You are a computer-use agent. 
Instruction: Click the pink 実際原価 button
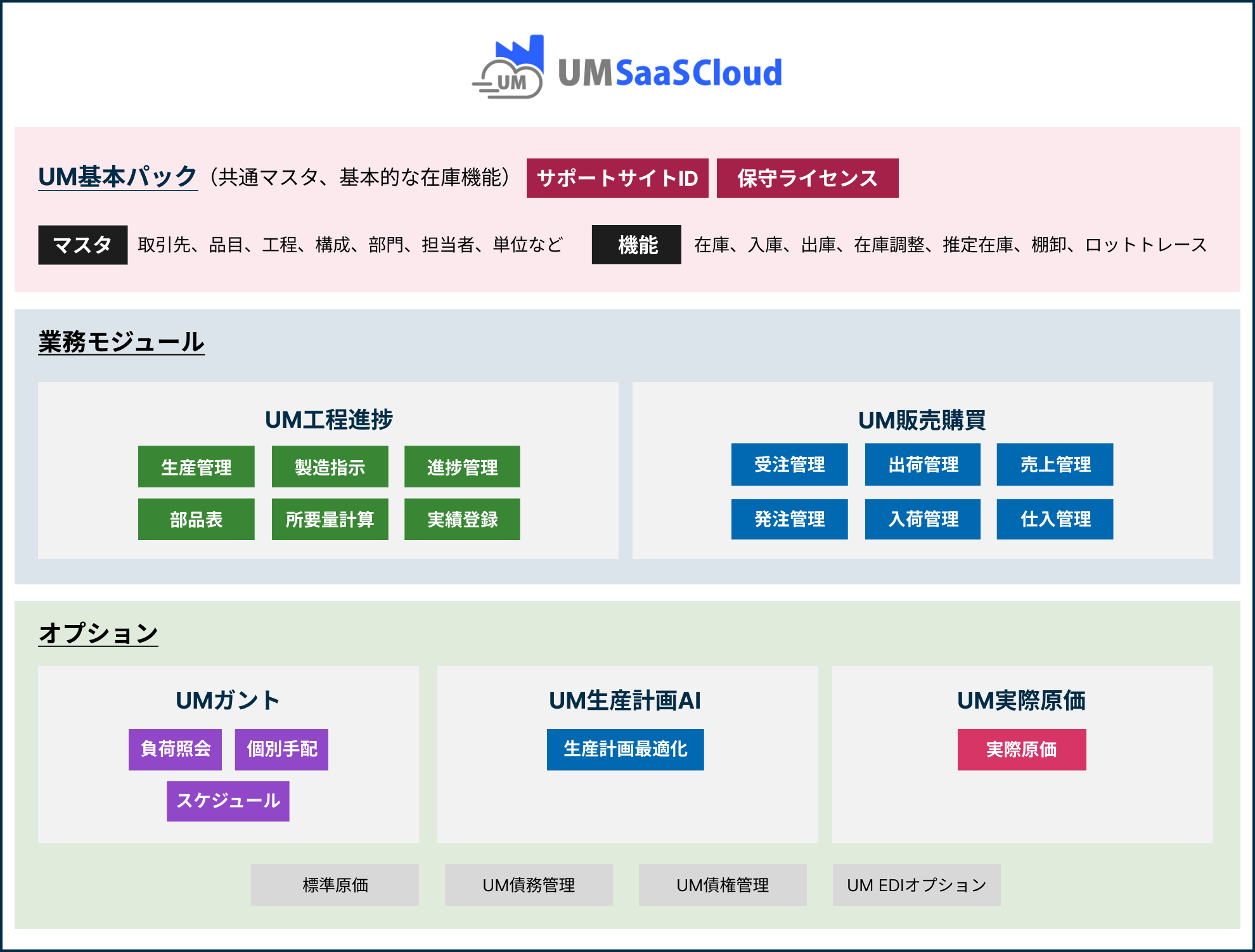point(1022,749)
